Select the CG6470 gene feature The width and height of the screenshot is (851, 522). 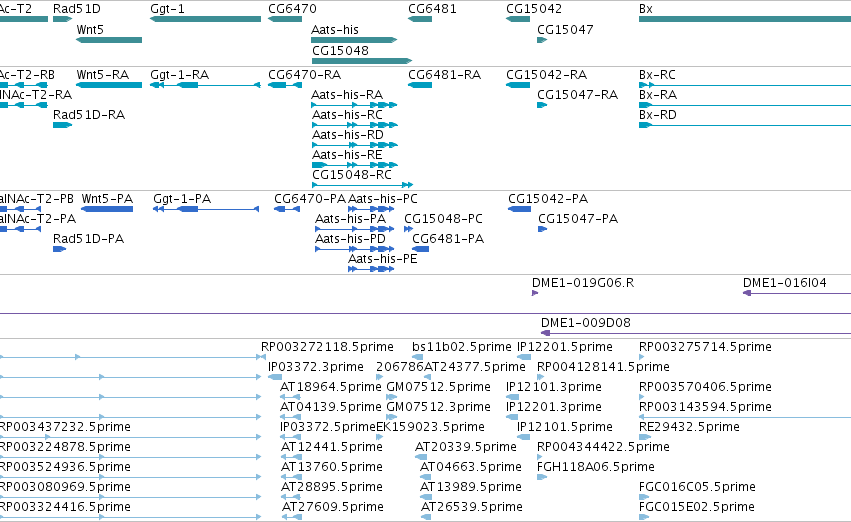pos(285,19)
